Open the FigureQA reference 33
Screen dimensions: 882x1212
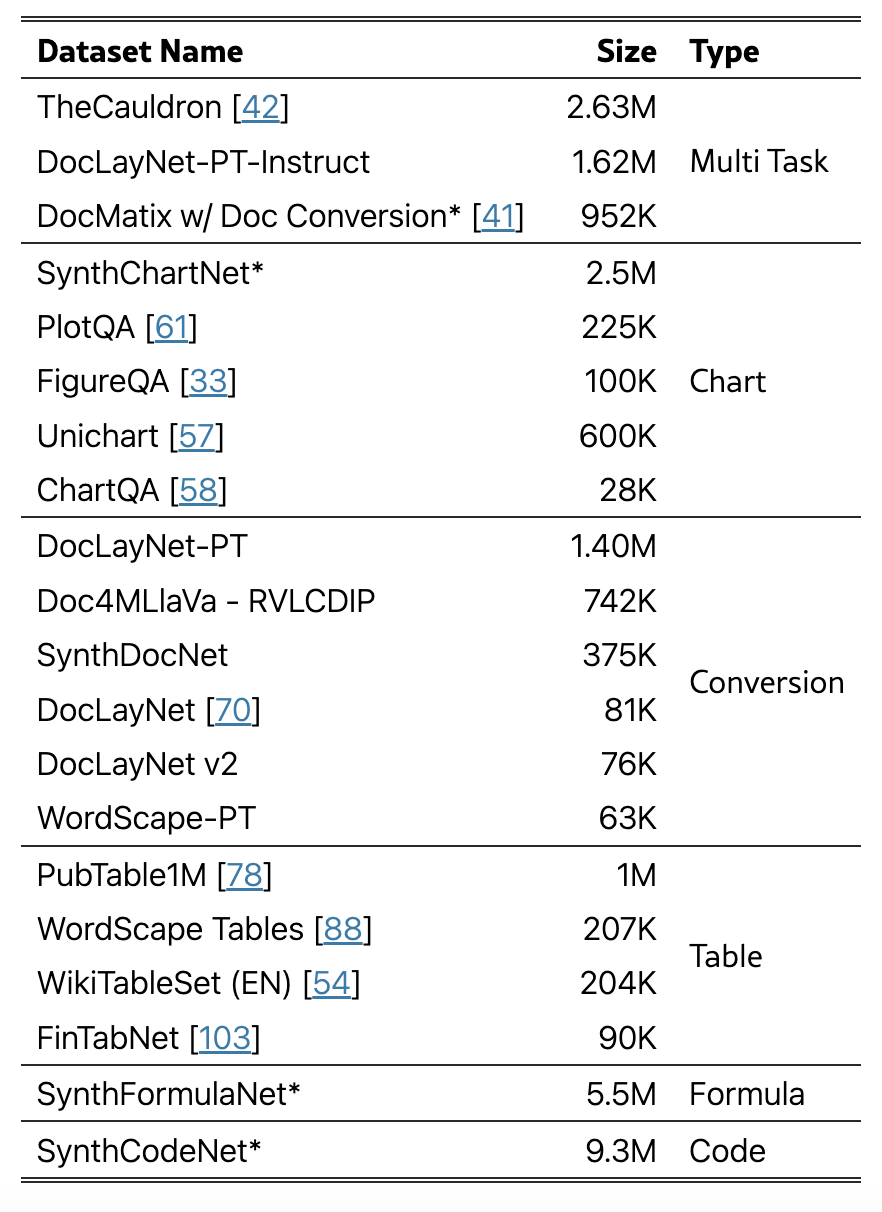click(208, 382)
